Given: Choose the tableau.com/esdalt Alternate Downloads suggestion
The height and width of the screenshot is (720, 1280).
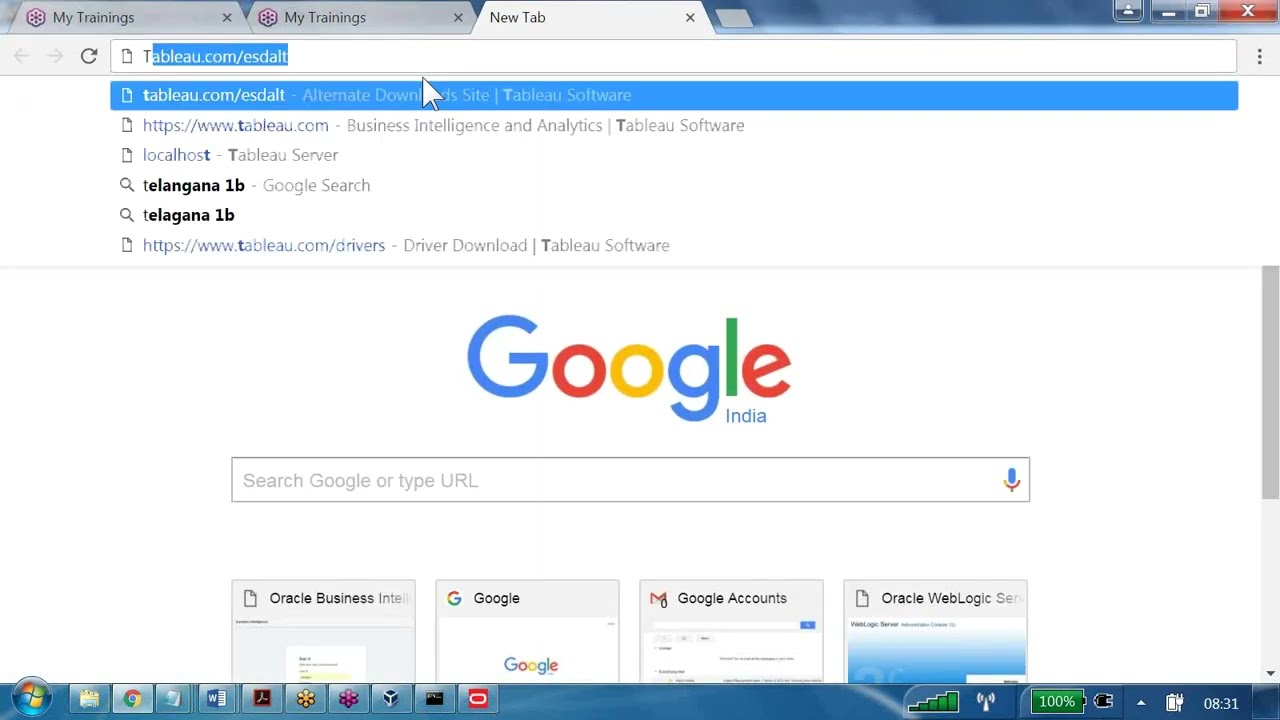Looking at the screenshot, I should [x=674, y=95].
